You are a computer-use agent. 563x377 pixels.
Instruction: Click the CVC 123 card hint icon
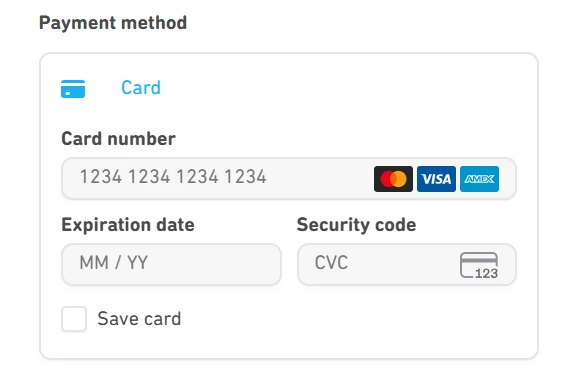click(x=479, y=265)
